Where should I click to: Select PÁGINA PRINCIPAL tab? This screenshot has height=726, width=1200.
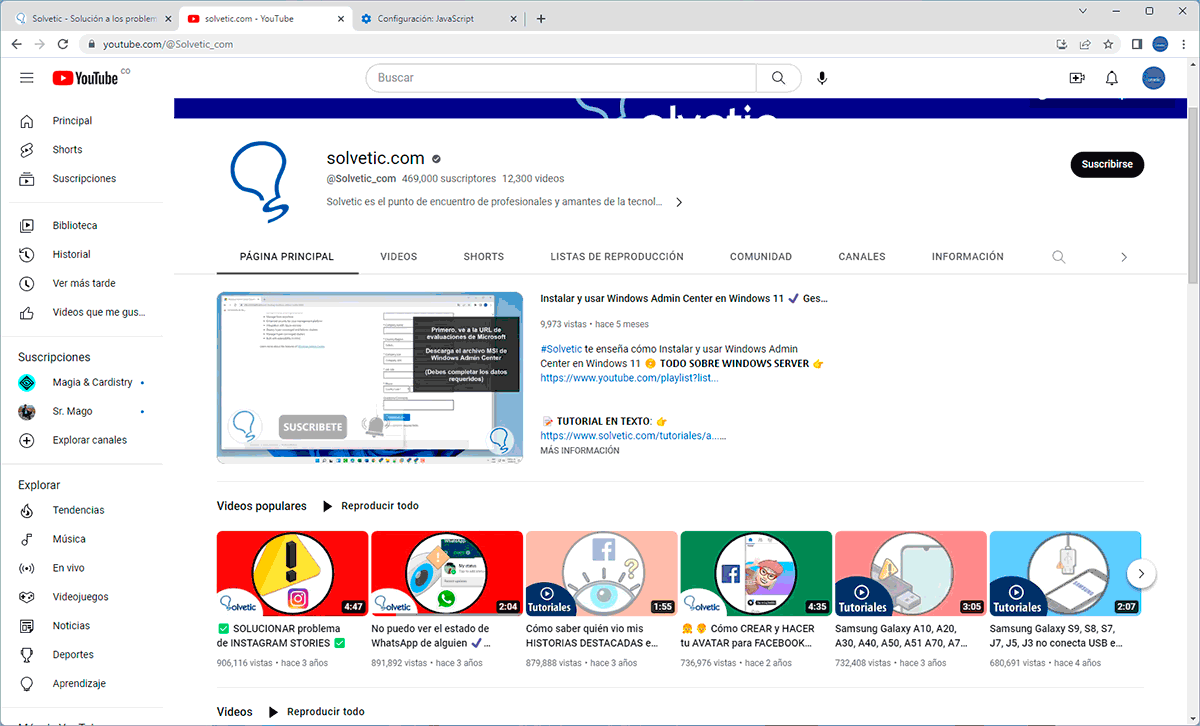click(287, 257)
